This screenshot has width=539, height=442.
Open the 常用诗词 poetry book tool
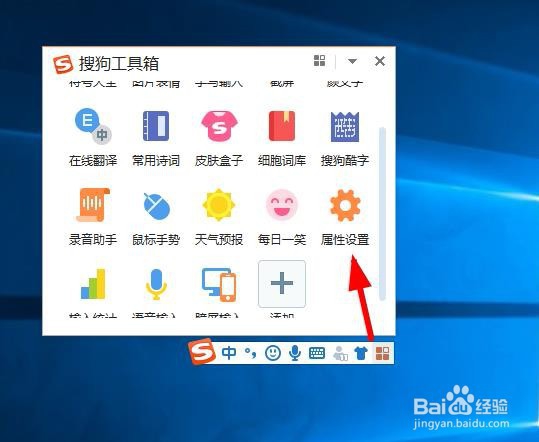[156, 126]
